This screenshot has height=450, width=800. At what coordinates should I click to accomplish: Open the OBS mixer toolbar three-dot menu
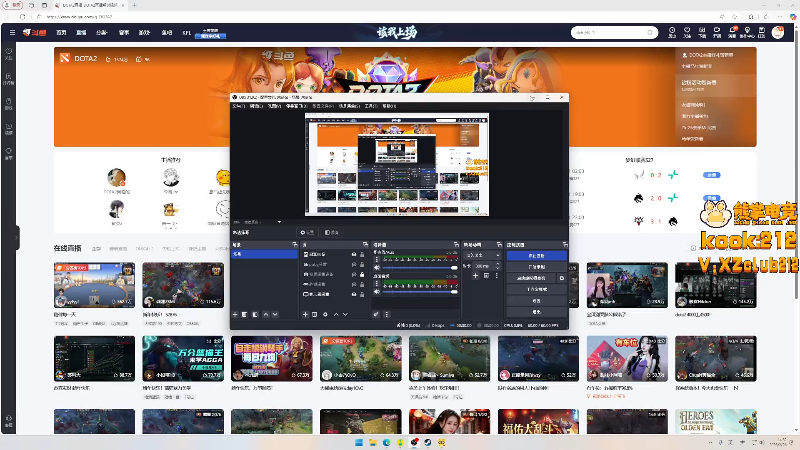click(386, 315)
